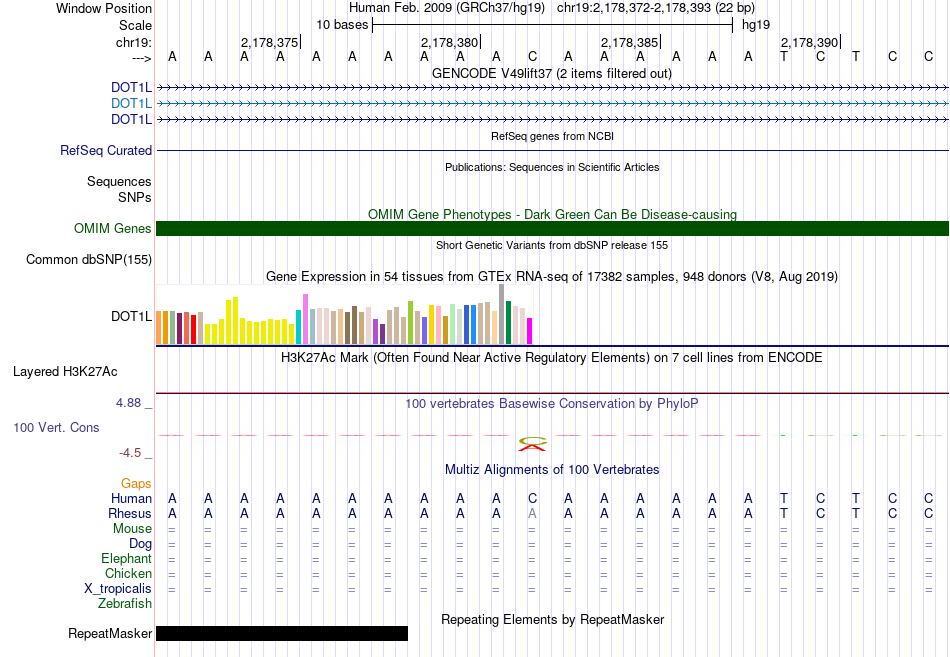Open the light-blue DOT1L GENCODE transcript label
950x657 pixels.
tap(131, 103)
